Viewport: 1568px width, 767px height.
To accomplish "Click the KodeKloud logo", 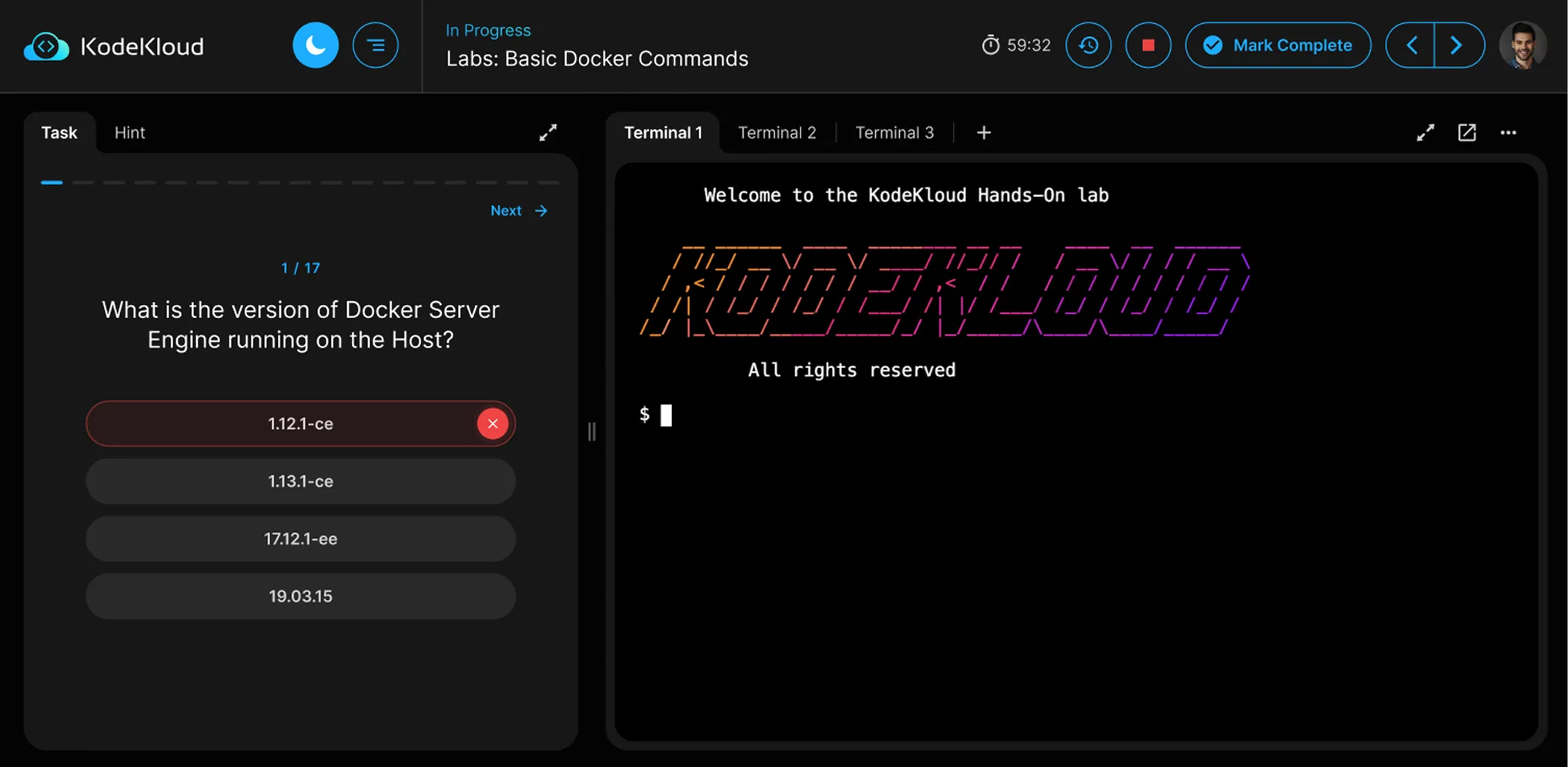I will pos(114,46).
